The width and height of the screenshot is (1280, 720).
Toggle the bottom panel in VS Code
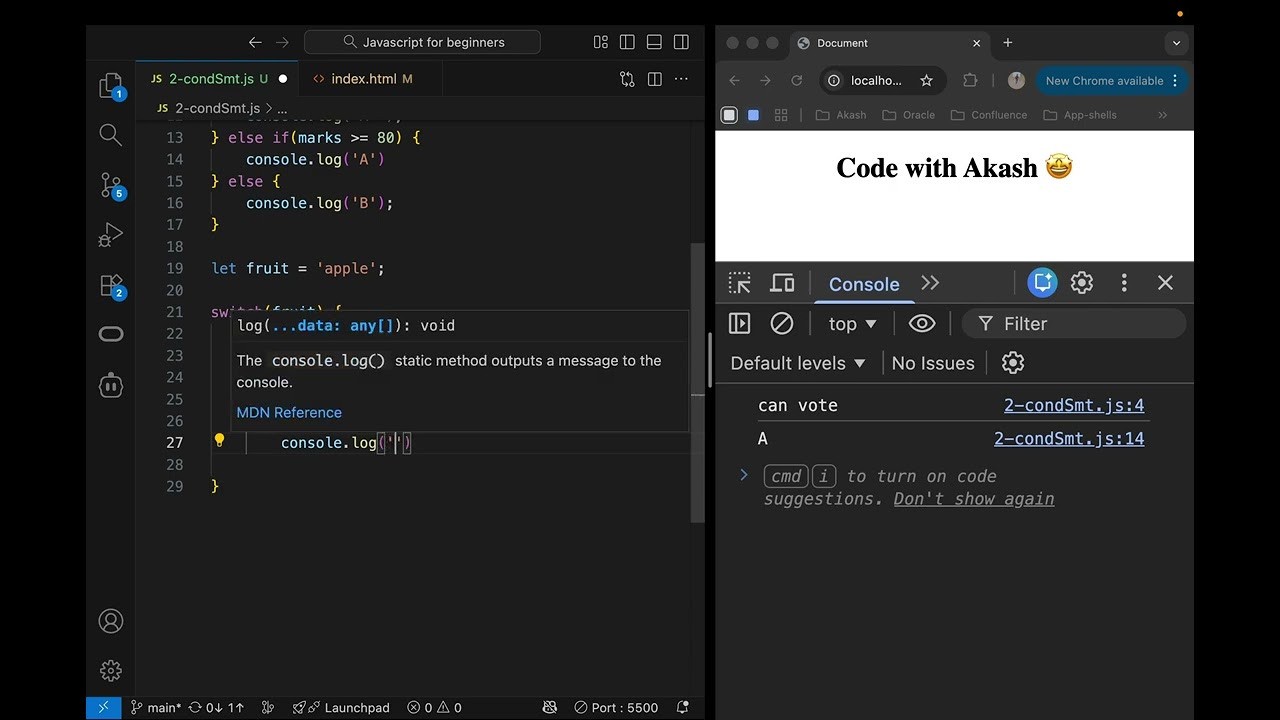[654, 42]
